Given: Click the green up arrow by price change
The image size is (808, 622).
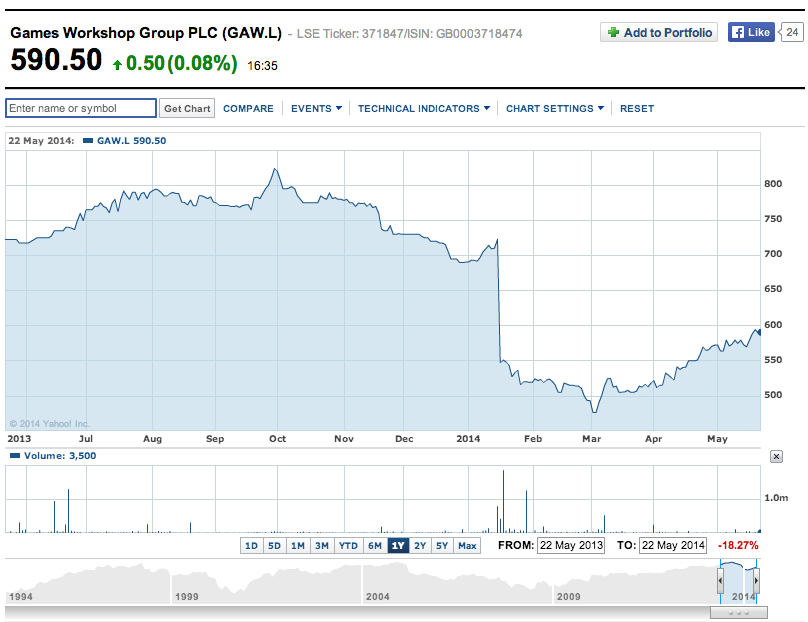Looking at the screenshot, I should [117, 64].
